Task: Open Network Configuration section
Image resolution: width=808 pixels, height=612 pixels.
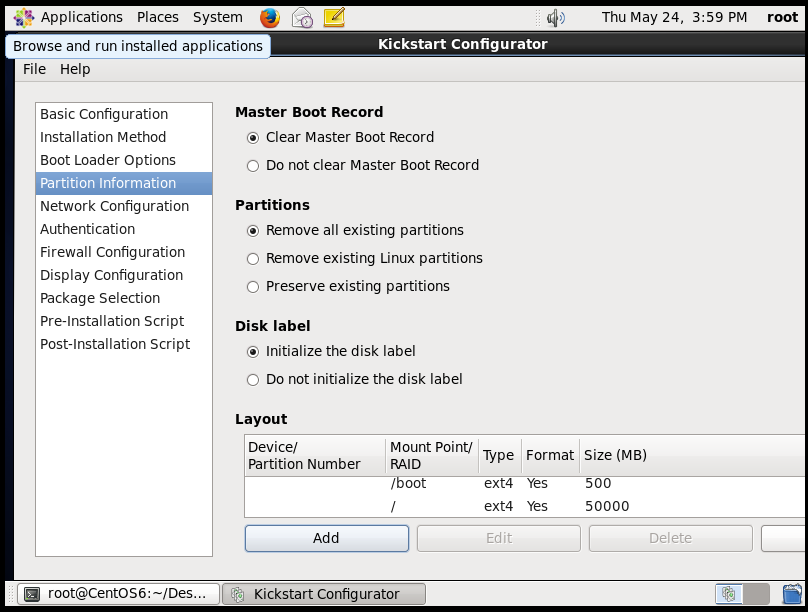Action: point(124,206)
